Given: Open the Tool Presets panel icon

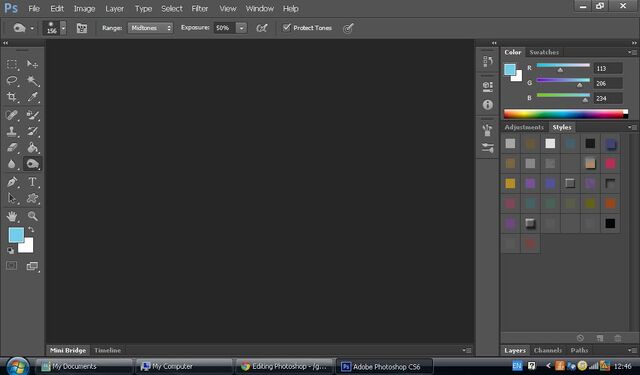Looking at the screenshot, I should (488, 147).
